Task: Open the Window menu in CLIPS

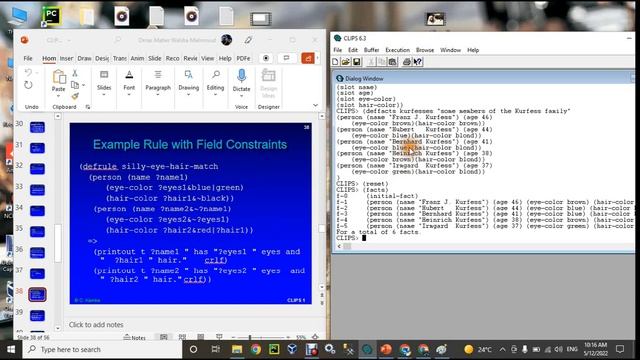Action: click(x=450, y=50)
